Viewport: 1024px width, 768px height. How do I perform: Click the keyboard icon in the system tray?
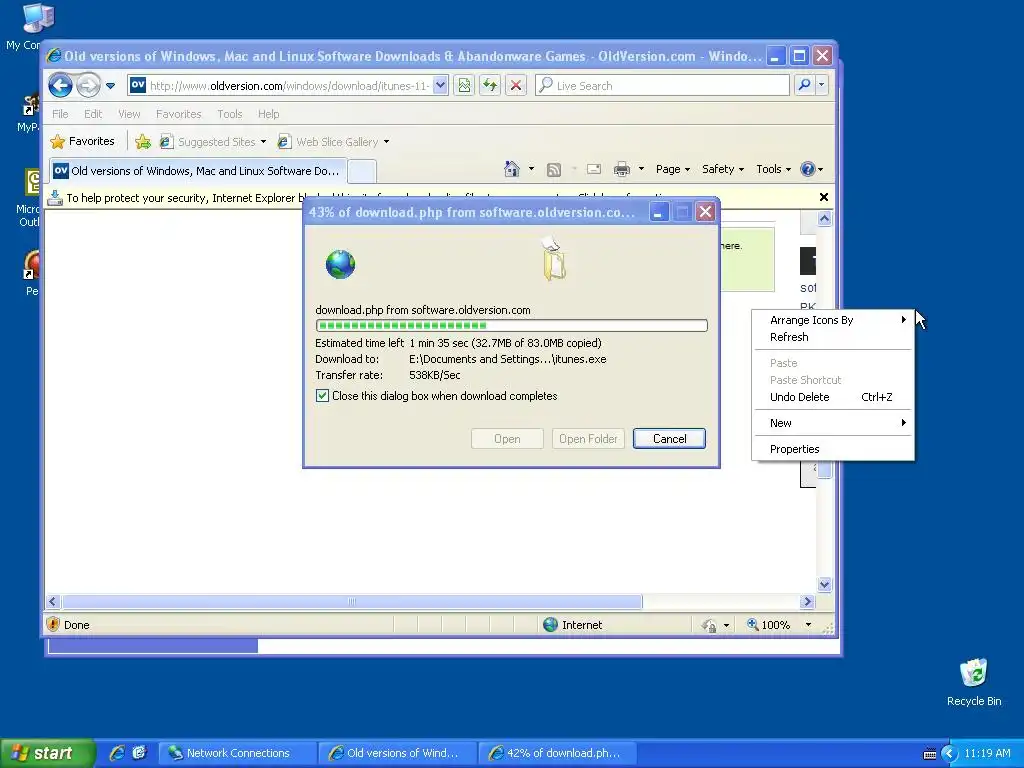929,754
